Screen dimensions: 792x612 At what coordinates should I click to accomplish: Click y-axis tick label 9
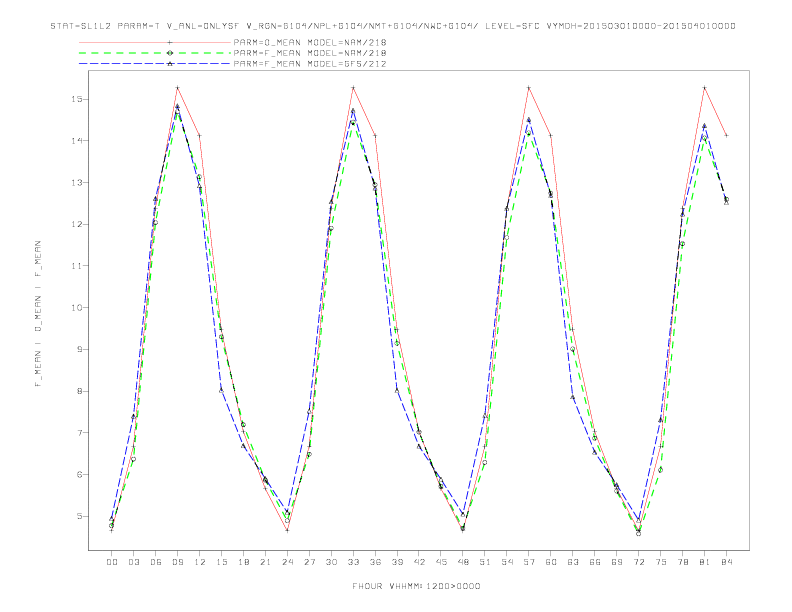pos(80,349)
